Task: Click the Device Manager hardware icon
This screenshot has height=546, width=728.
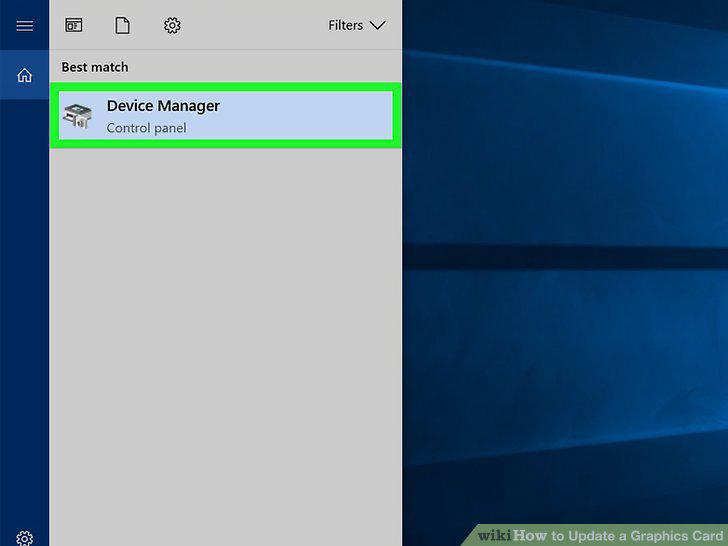Action: coord(78,116)
